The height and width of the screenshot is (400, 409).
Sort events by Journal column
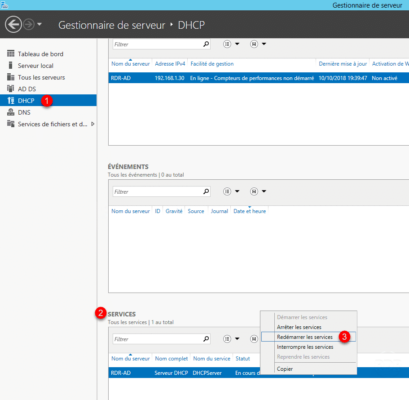tap(219, 211)
